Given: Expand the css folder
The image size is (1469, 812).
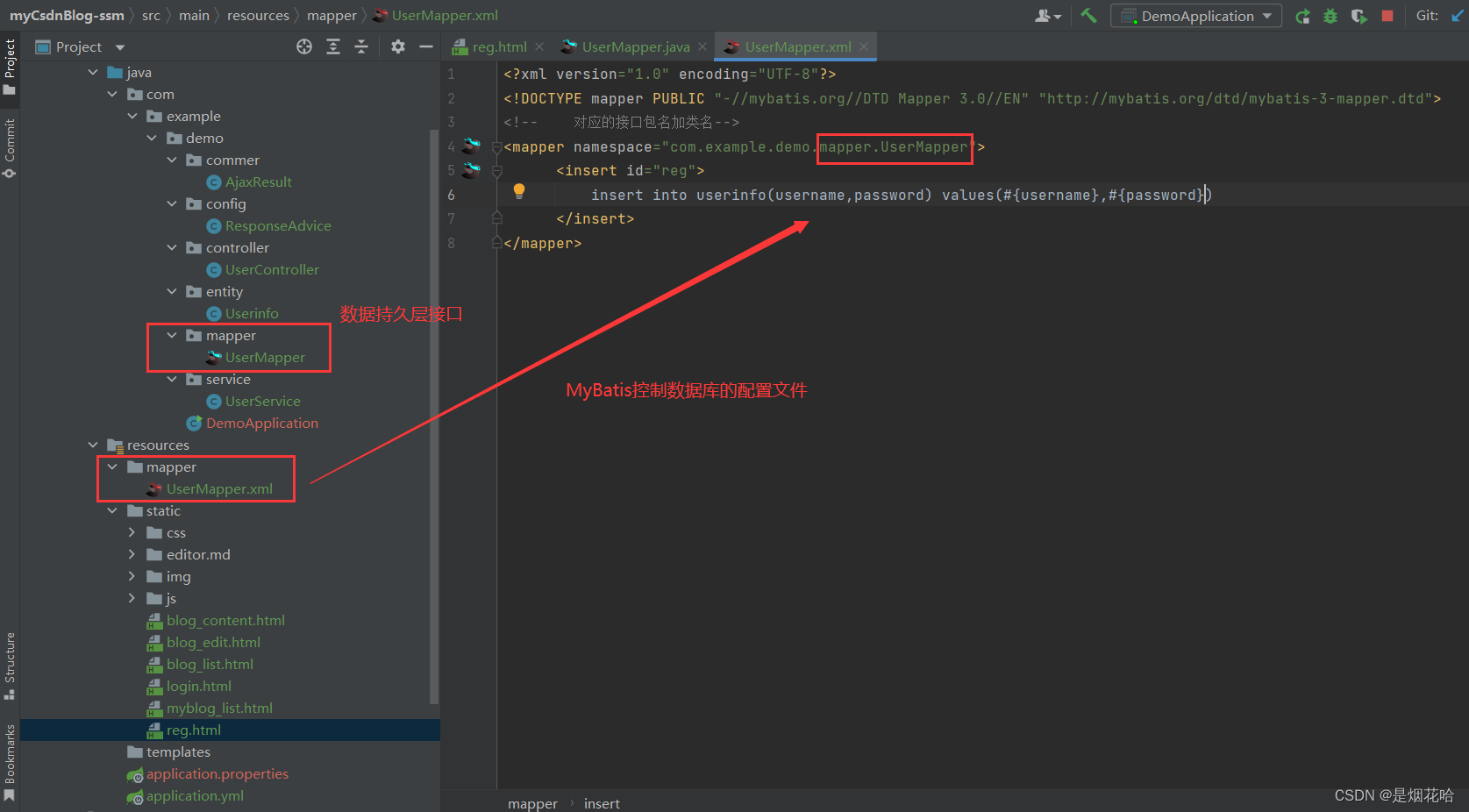Looking at the screenshot, I should tap(132, 532).
